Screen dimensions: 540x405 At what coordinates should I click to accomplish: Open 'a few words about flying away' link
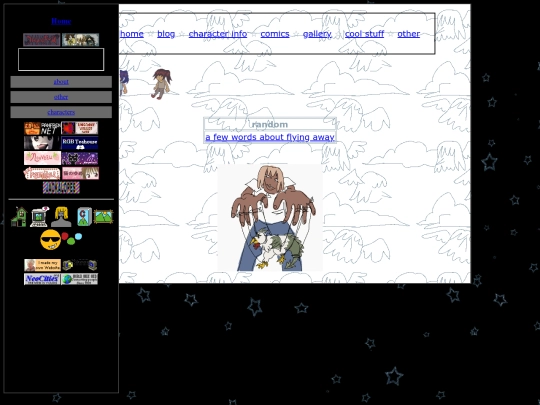click(270, 137)
